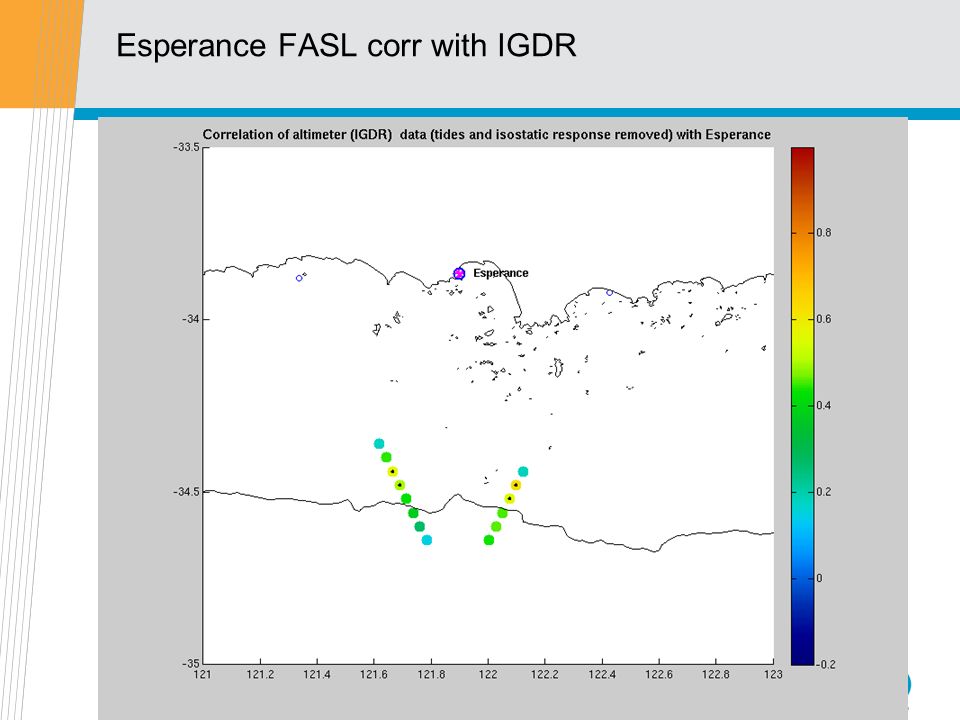This screenshot has height=720, width=960.
Task: Click the x-axis label '122.6'
Action: click(659, 675)
